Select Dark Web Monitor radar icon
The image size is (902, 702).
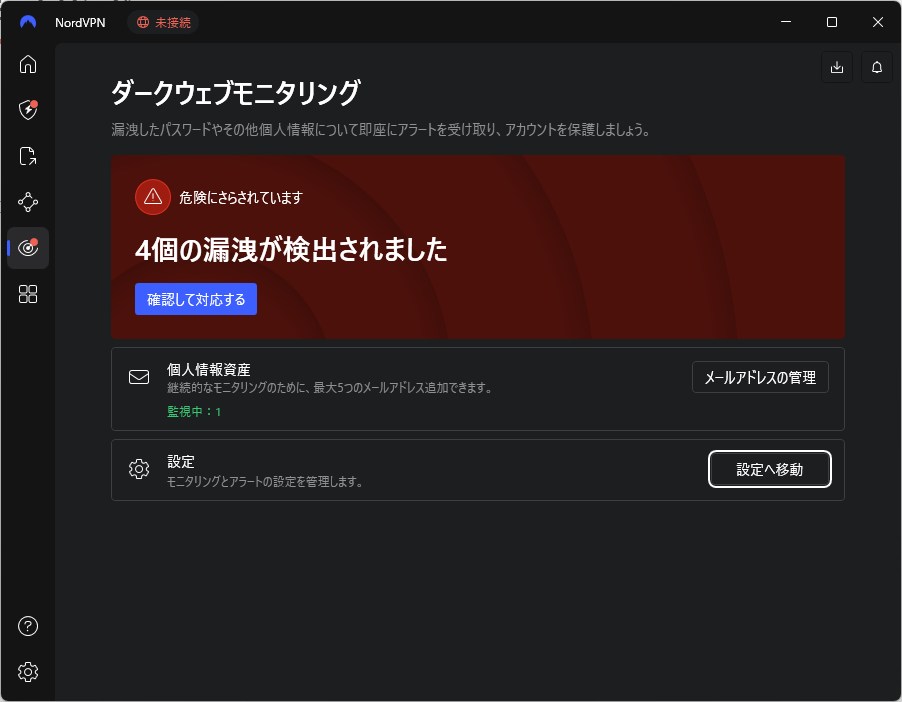[28, 248]
